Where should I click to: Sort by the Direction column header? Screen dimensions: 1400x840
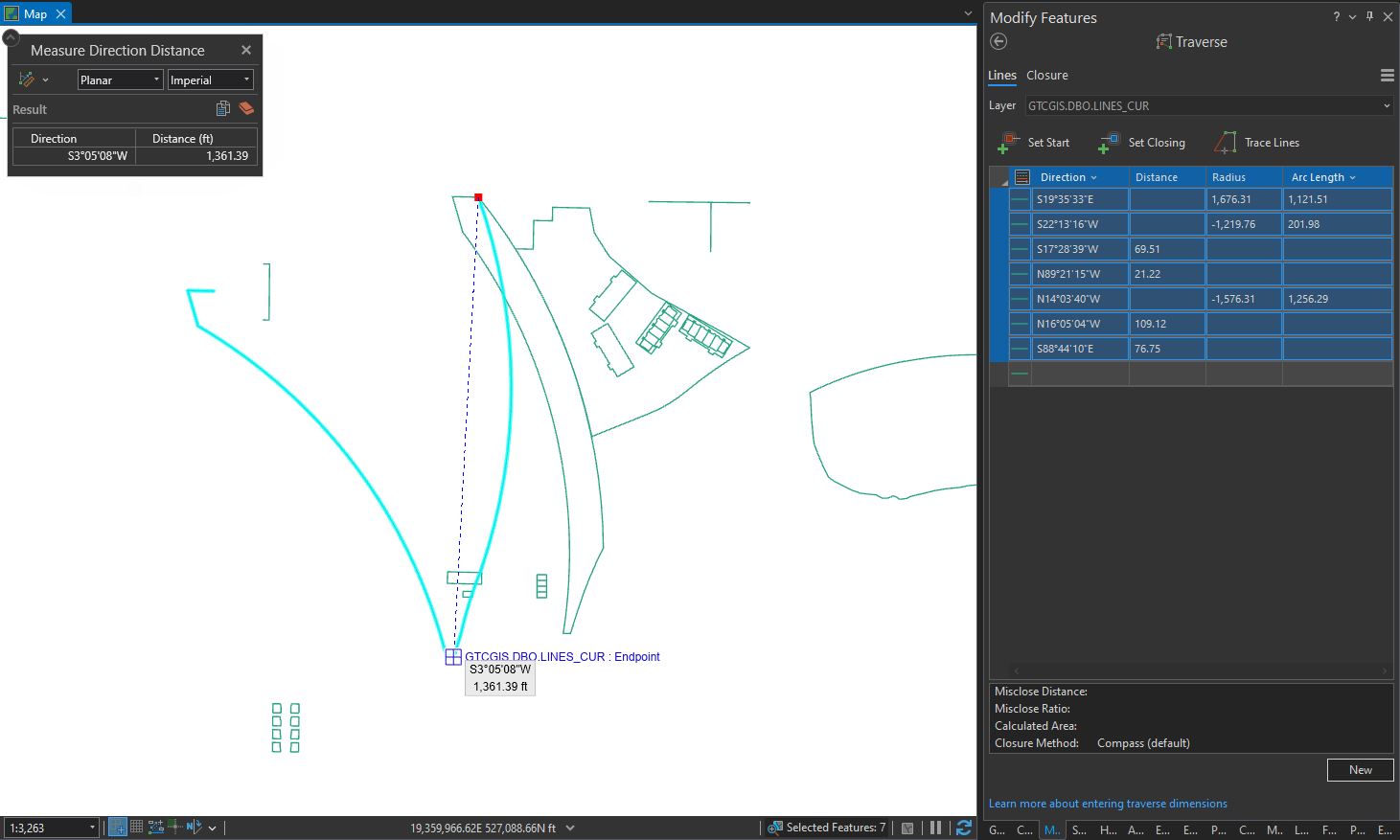click(x=1064, y=176)
